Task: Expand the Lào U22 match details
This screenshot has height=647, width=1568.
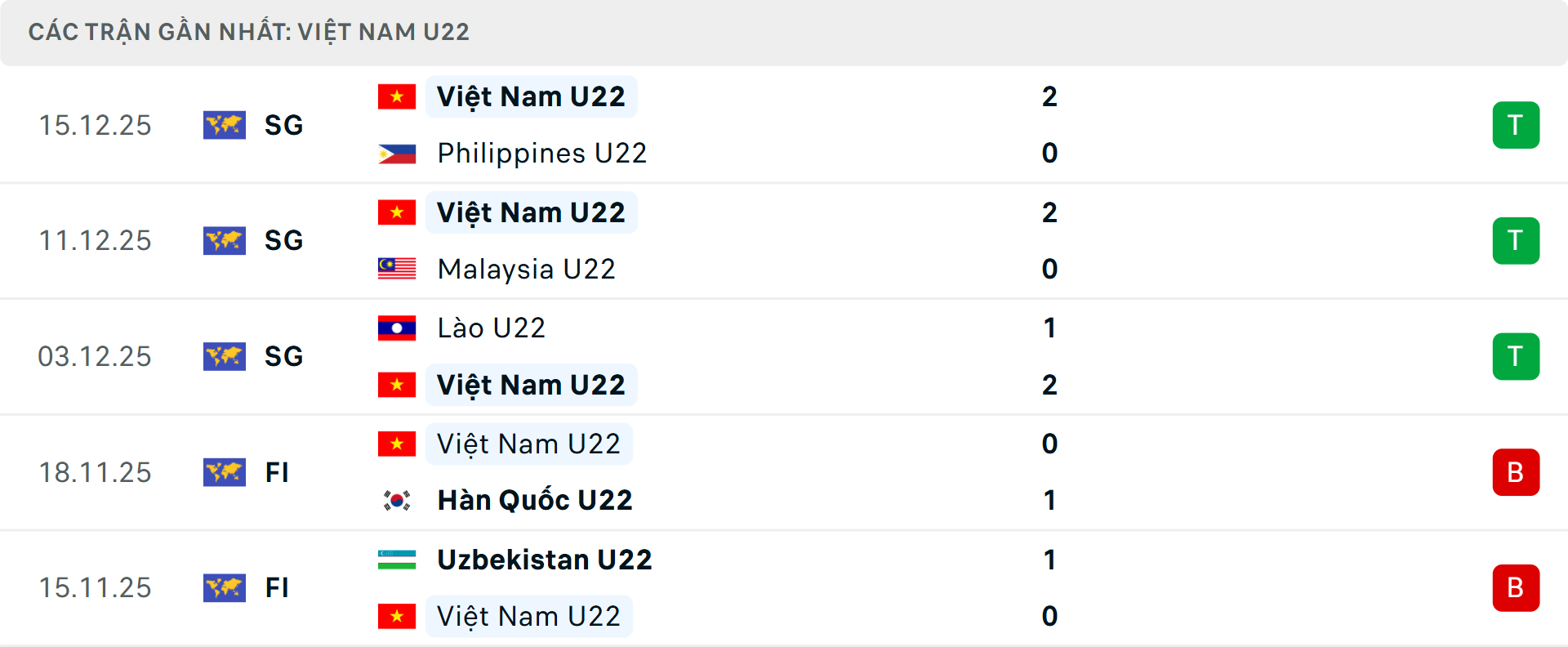Action: (x=784, y=356)
